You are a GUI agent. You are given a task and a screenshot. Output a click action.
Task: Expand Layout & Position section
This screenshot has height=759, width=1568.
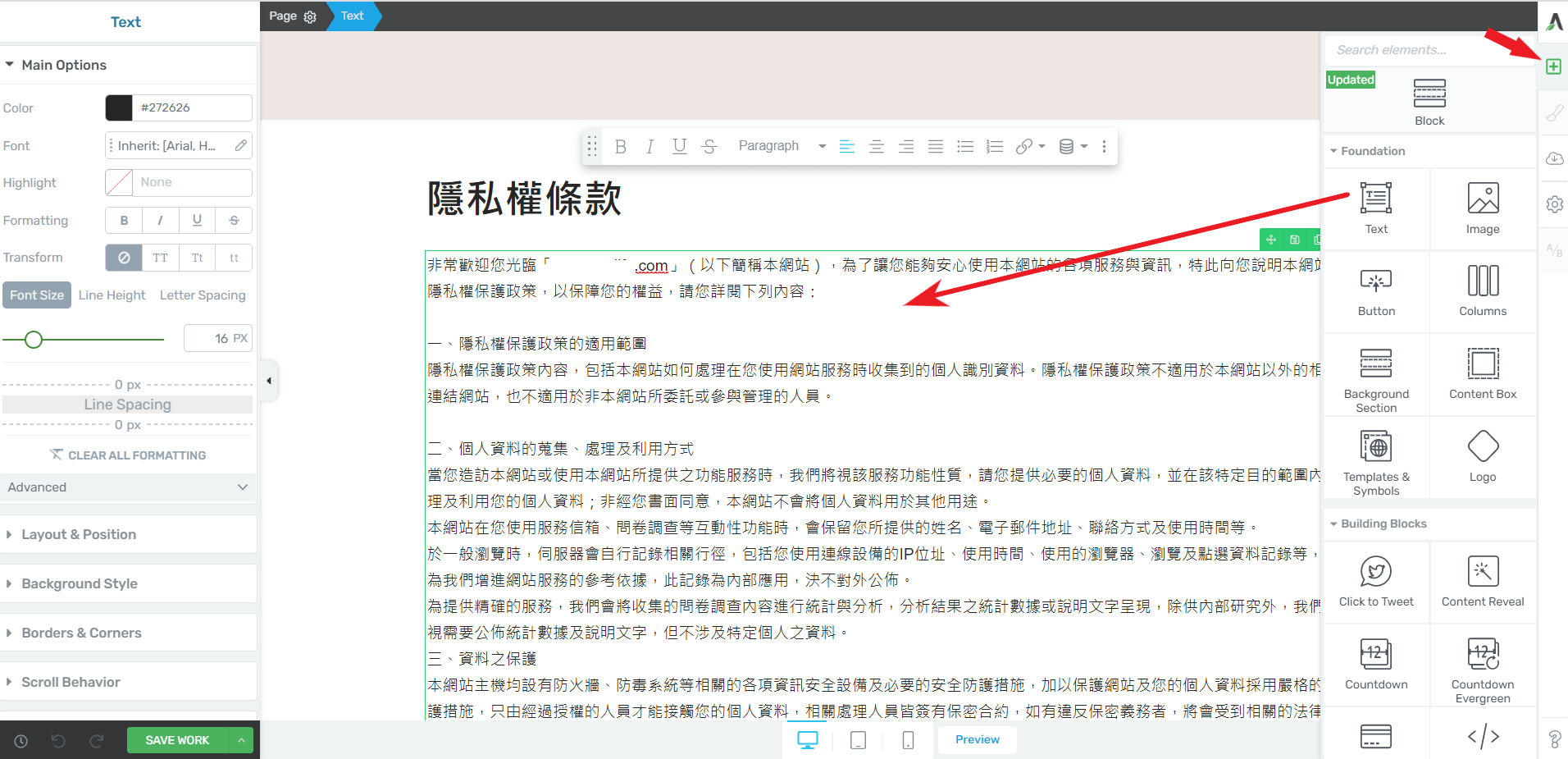129,534
